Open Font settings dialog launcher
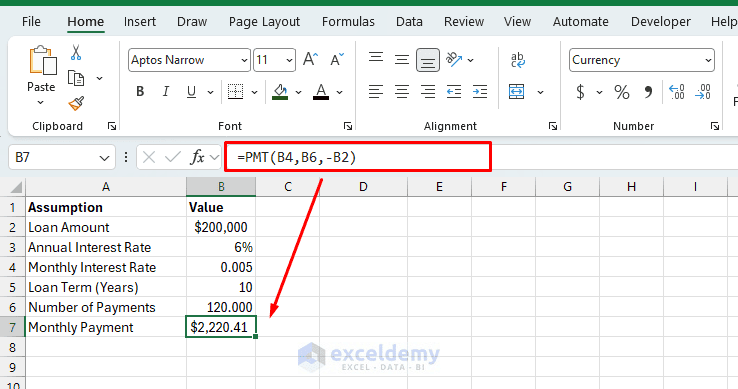 click(348, 126)
